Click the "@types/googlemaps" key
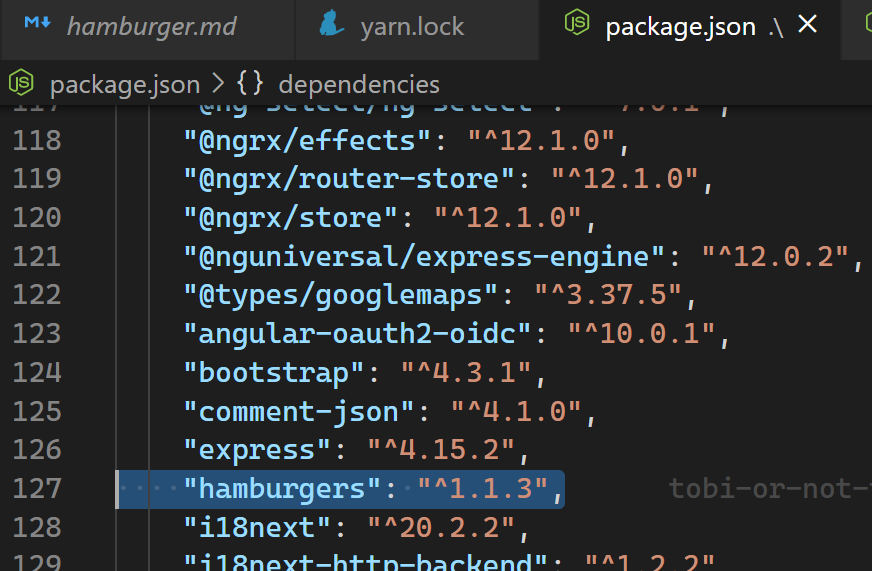872x571 pixels. click(x=340, y=295)
